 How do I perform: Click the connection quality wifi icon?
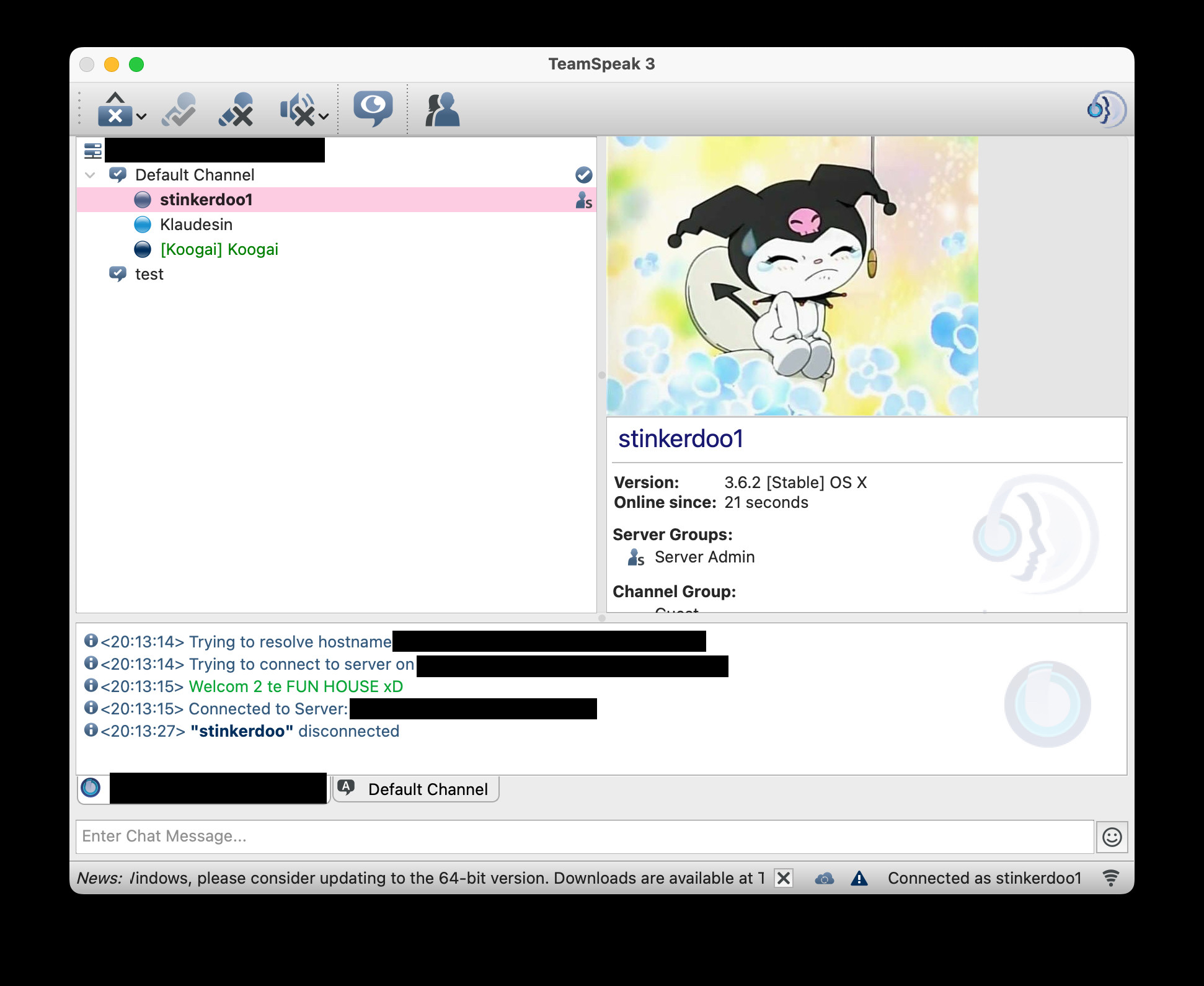point(1111,878)
